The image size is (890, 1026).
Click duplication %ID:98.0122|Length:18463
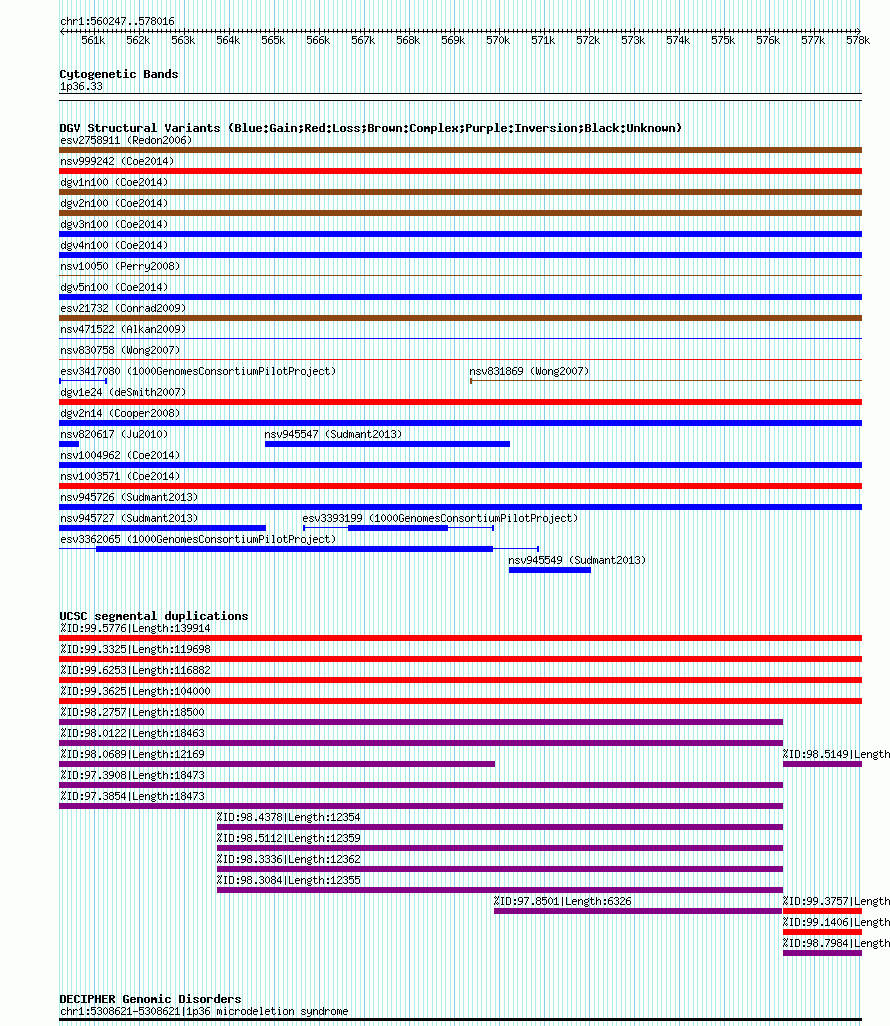coord(421,743)
